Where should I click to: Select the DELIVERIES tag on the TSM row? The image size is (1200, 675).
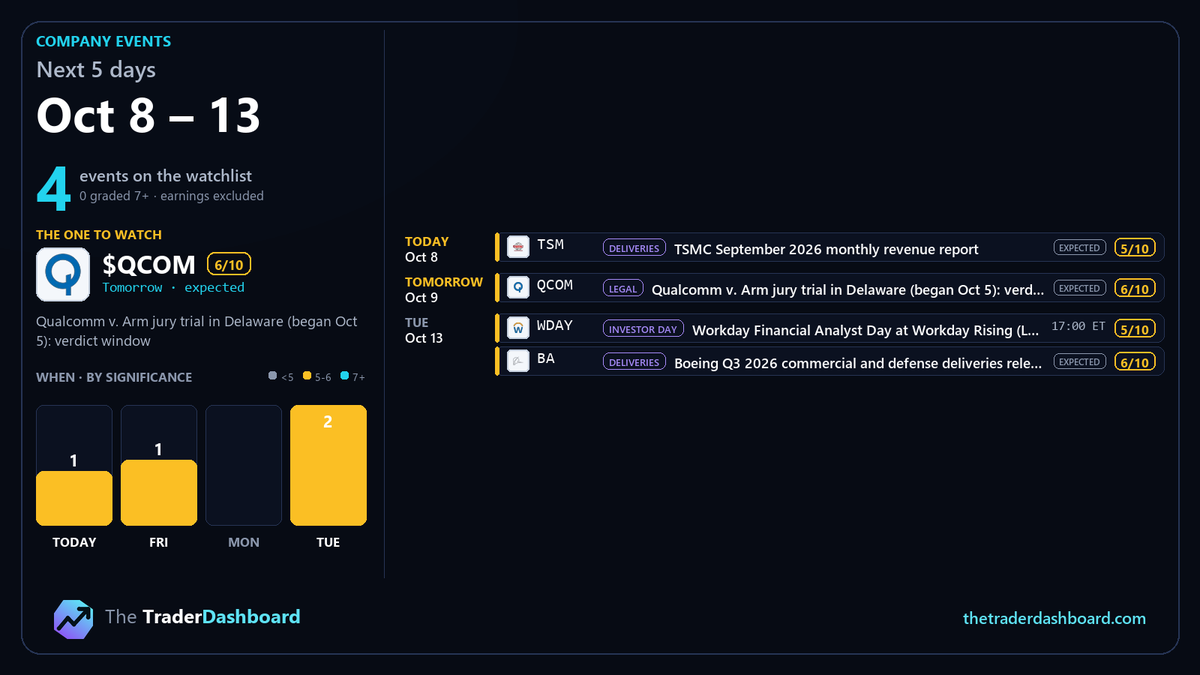[634, 248]
